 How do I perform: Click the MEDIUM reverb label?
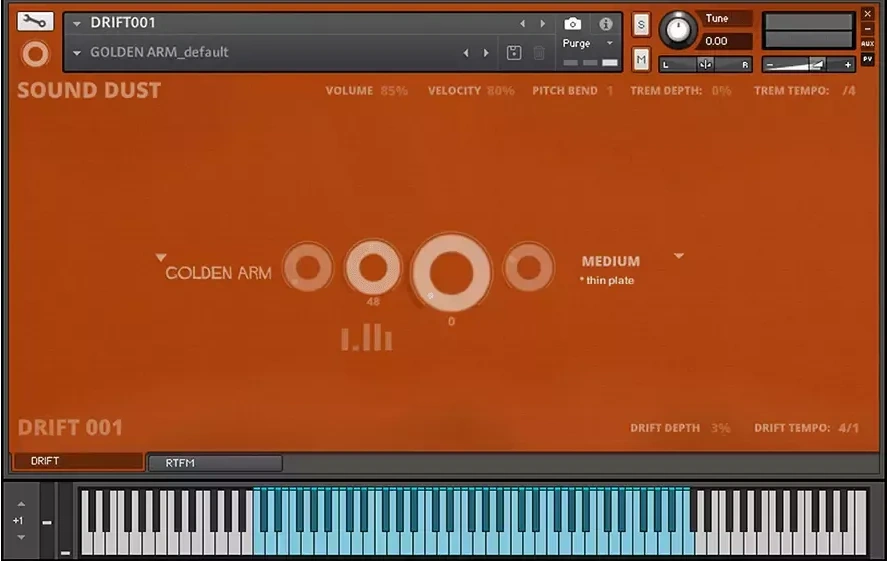[x=610, y=262]
